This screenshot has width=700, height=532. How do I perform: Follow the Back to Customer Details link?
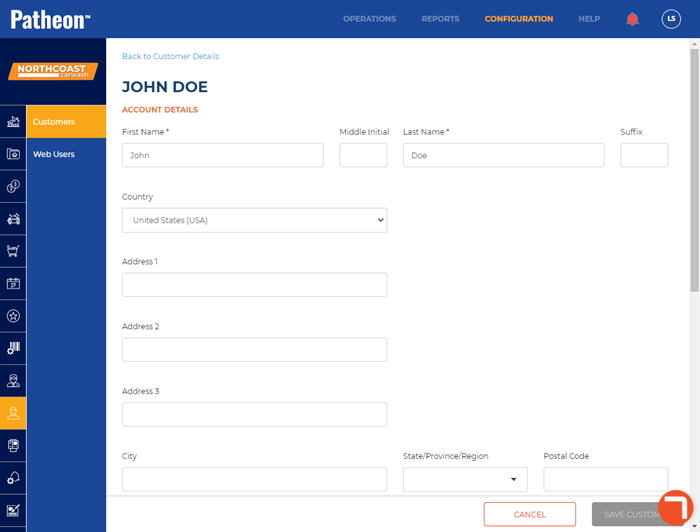pos(170,56)
